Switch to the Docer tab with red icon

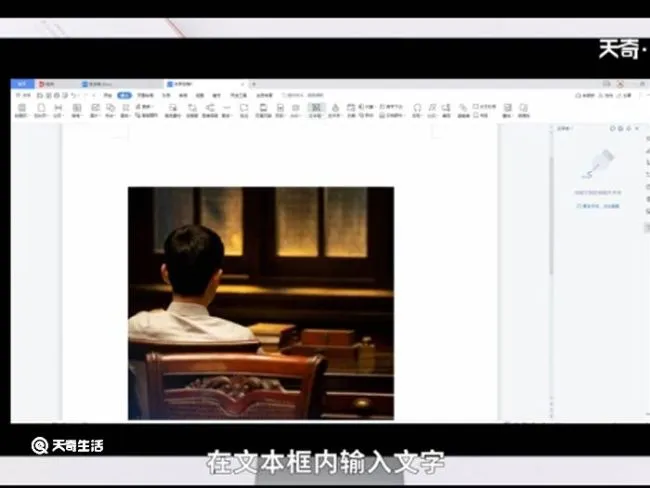pyautogui.click(x=47, y=84)
